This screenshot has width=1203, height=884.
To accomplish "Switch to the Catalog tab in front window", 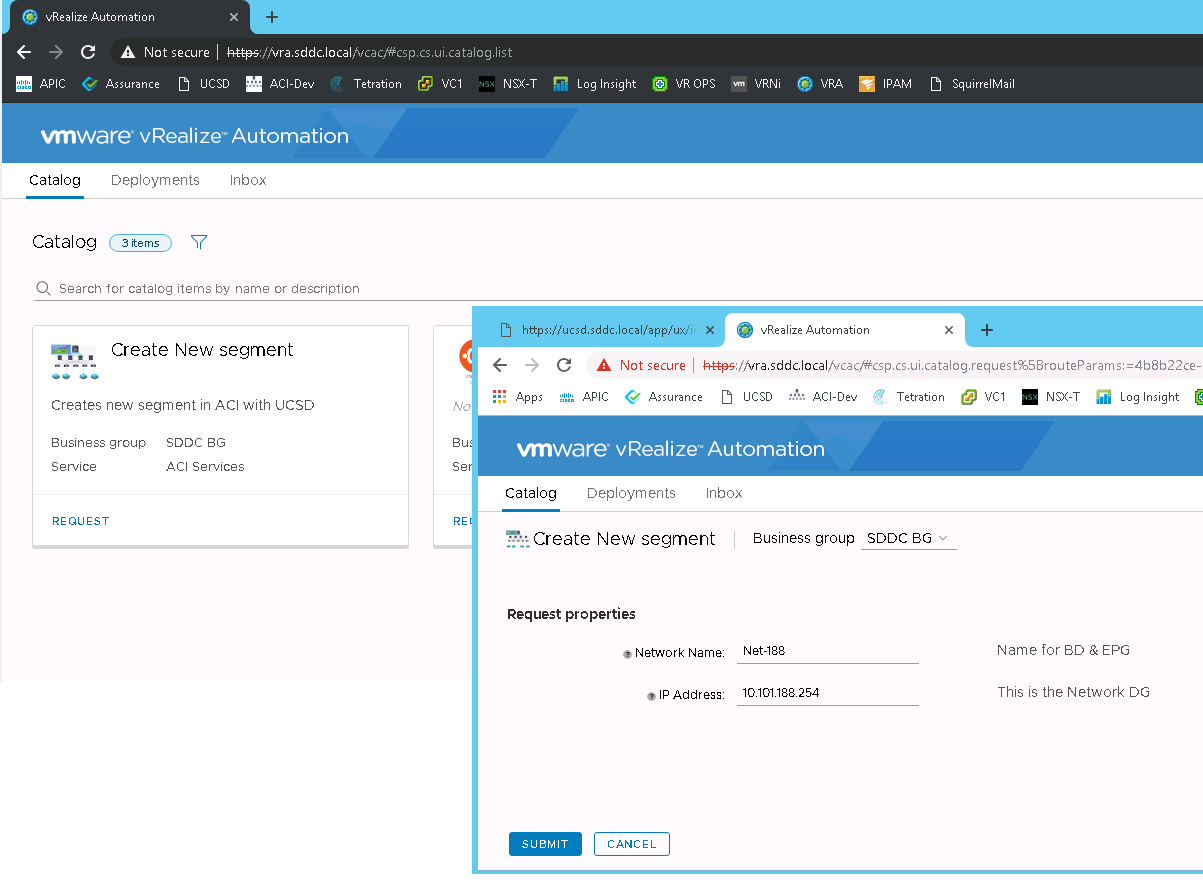I will pos(530,493).
